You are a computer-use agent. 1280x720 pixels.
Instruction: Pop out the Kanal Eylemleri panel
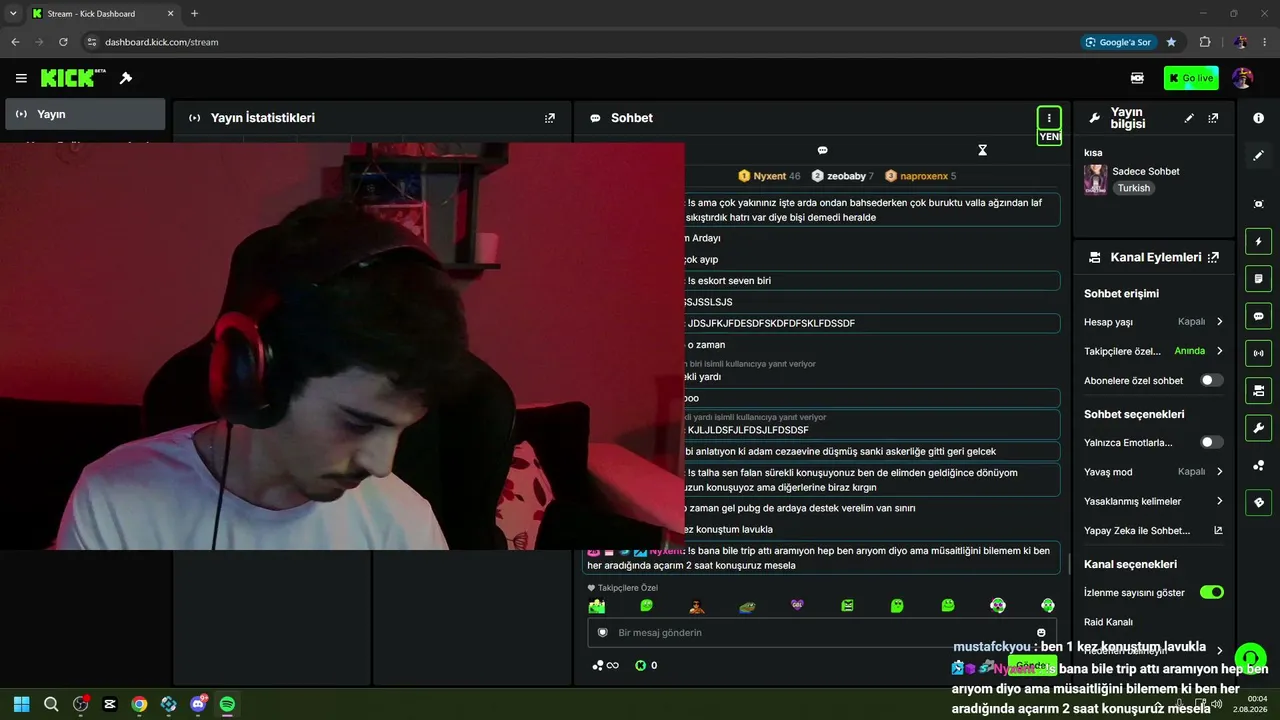[x=1213, y=257]
